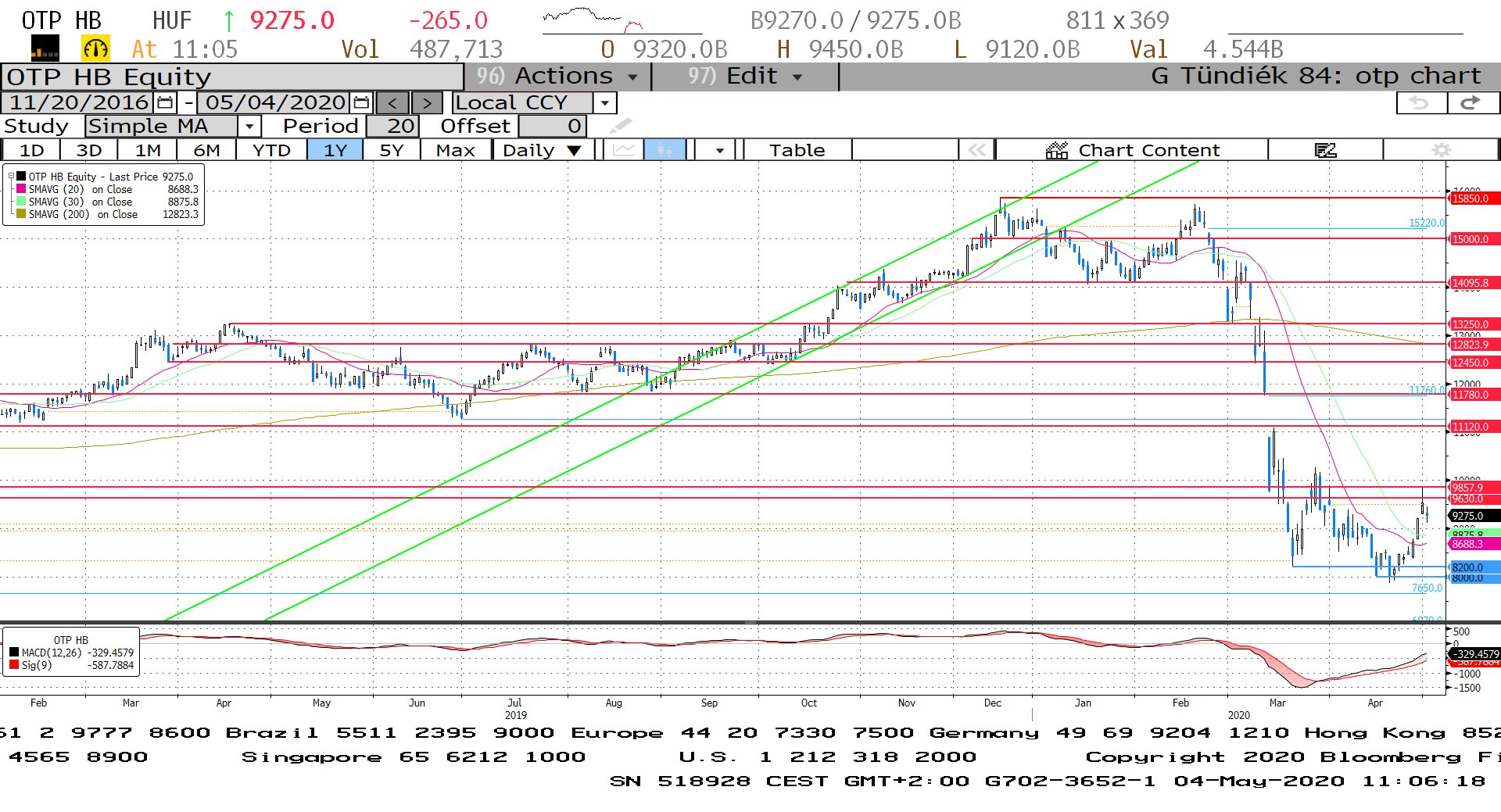
Task: Click the Period value field
Action: point(393,126)
